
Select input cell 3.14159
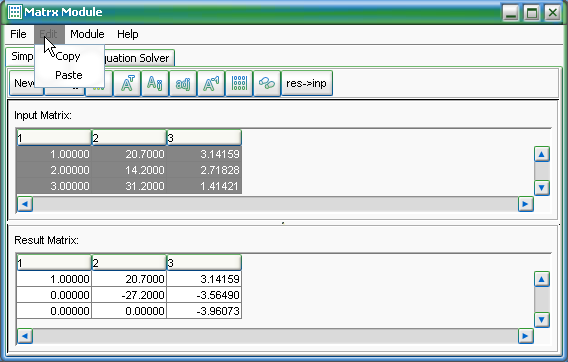[204, 154]
